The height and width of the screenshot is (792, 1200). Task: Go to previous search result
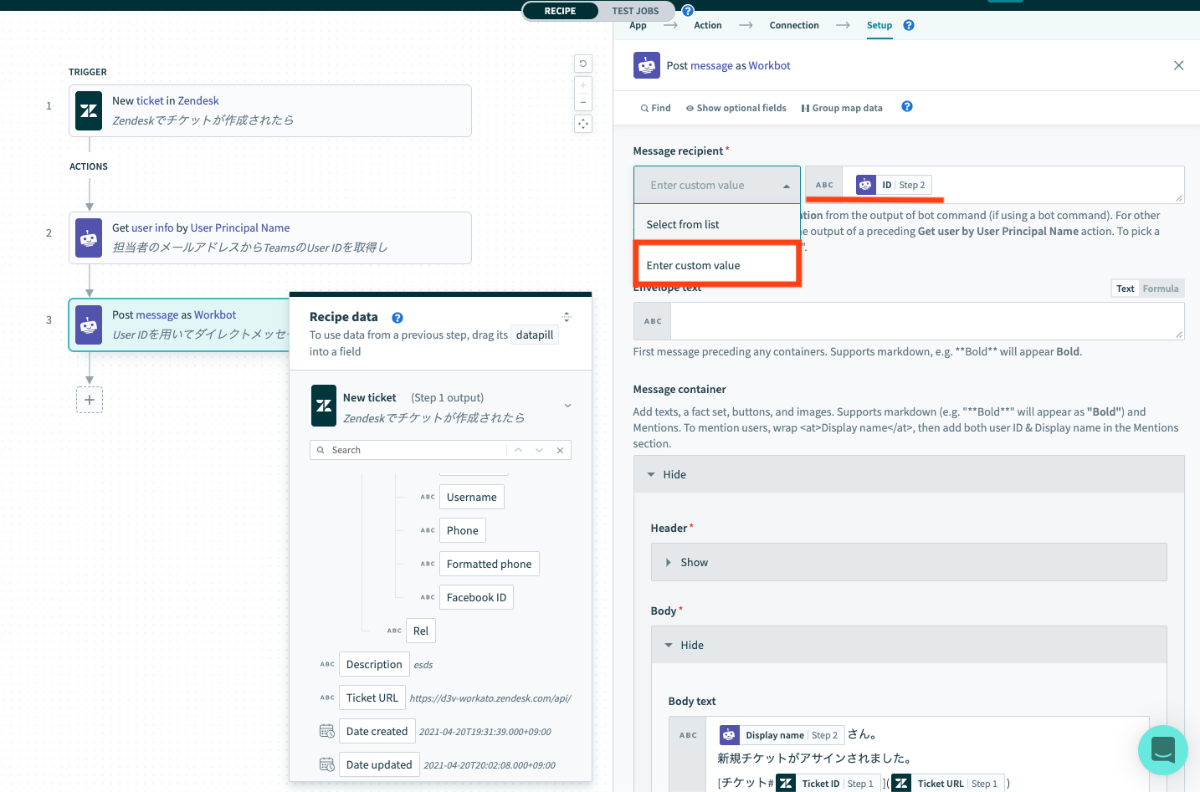pyautogui.click(x=517, y=450)
